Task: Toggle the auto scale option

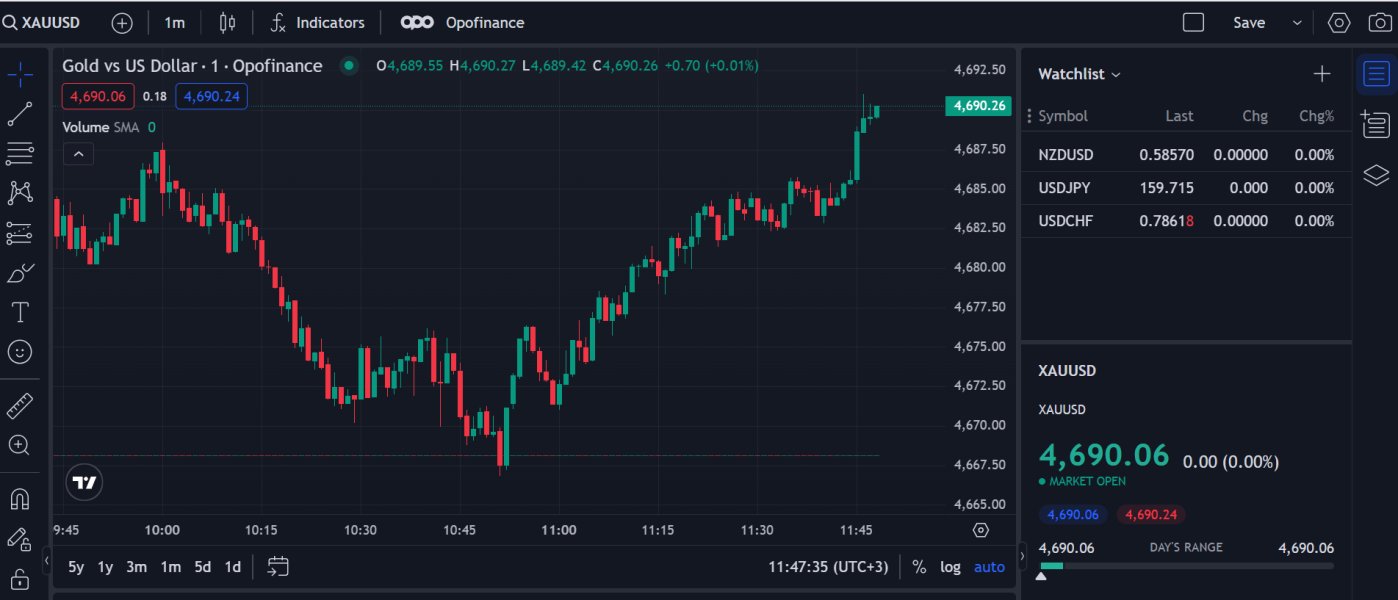Action: (989, 567)
